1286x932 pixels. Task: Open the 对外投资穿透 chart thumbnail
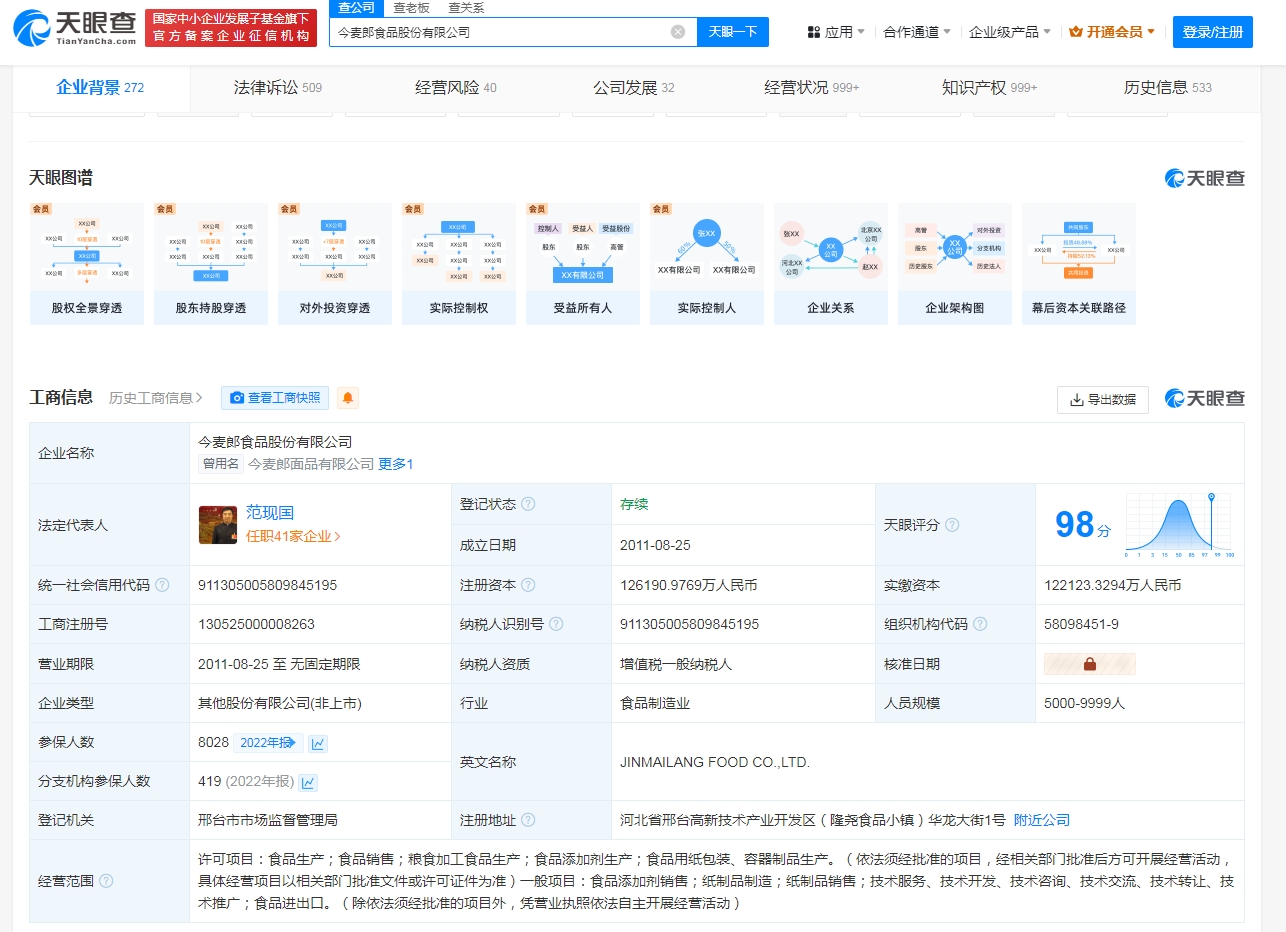(335, 264)
